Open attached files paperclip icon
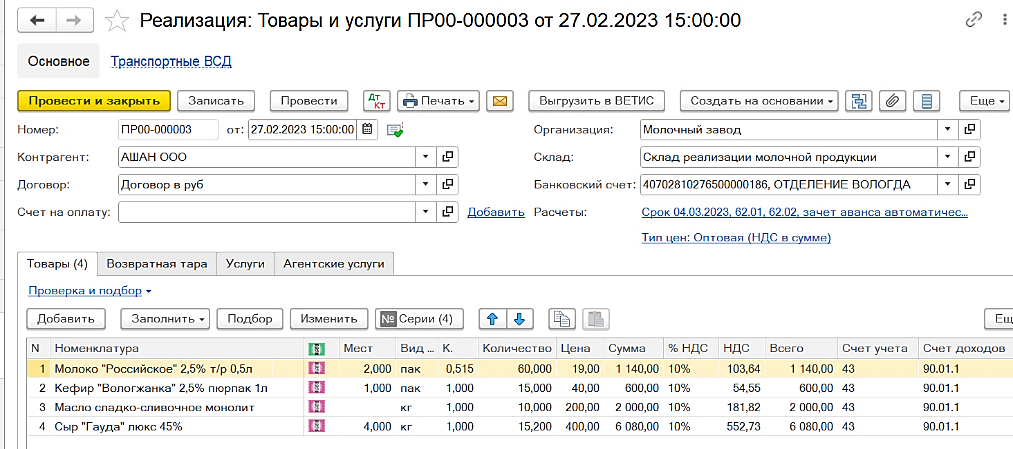The image size is (1013, 449). (x=893, y=101)
